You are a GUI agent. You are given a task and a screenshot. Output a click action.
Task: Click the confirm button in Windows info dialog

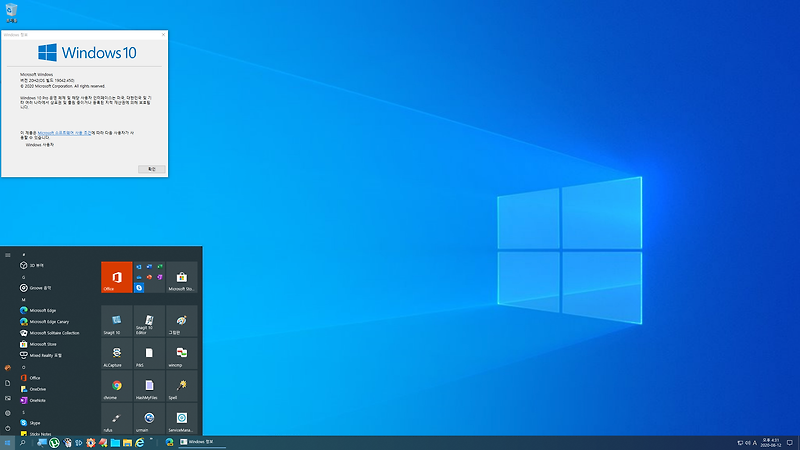(x=152, y=169)
